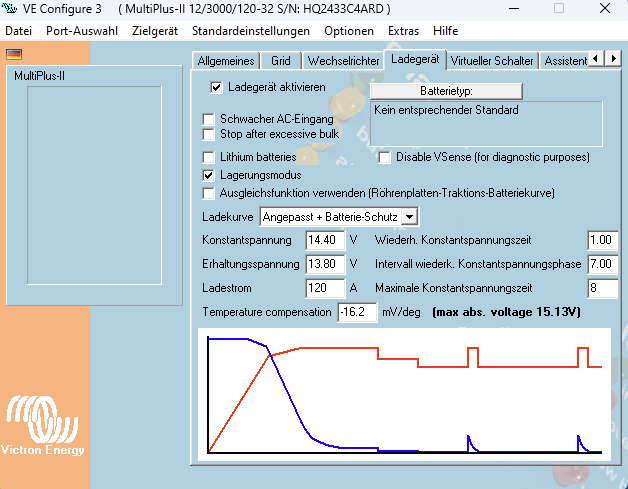Screen dimensions: 628x489
Task: Click Maximale Konstantspannungszeit 8 field
Action: (602, 288)
